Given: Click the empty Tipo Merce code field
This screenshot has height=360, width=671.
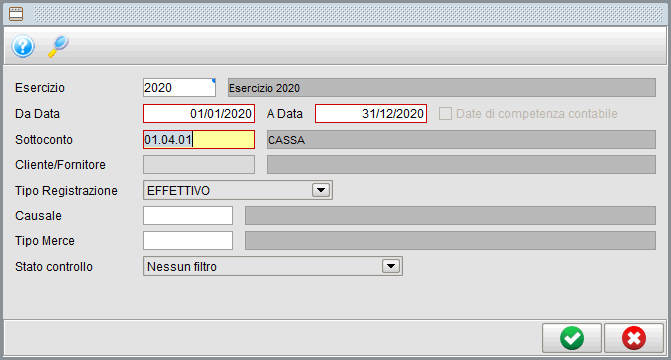Looking at the screenshot, I should point(188,241).
